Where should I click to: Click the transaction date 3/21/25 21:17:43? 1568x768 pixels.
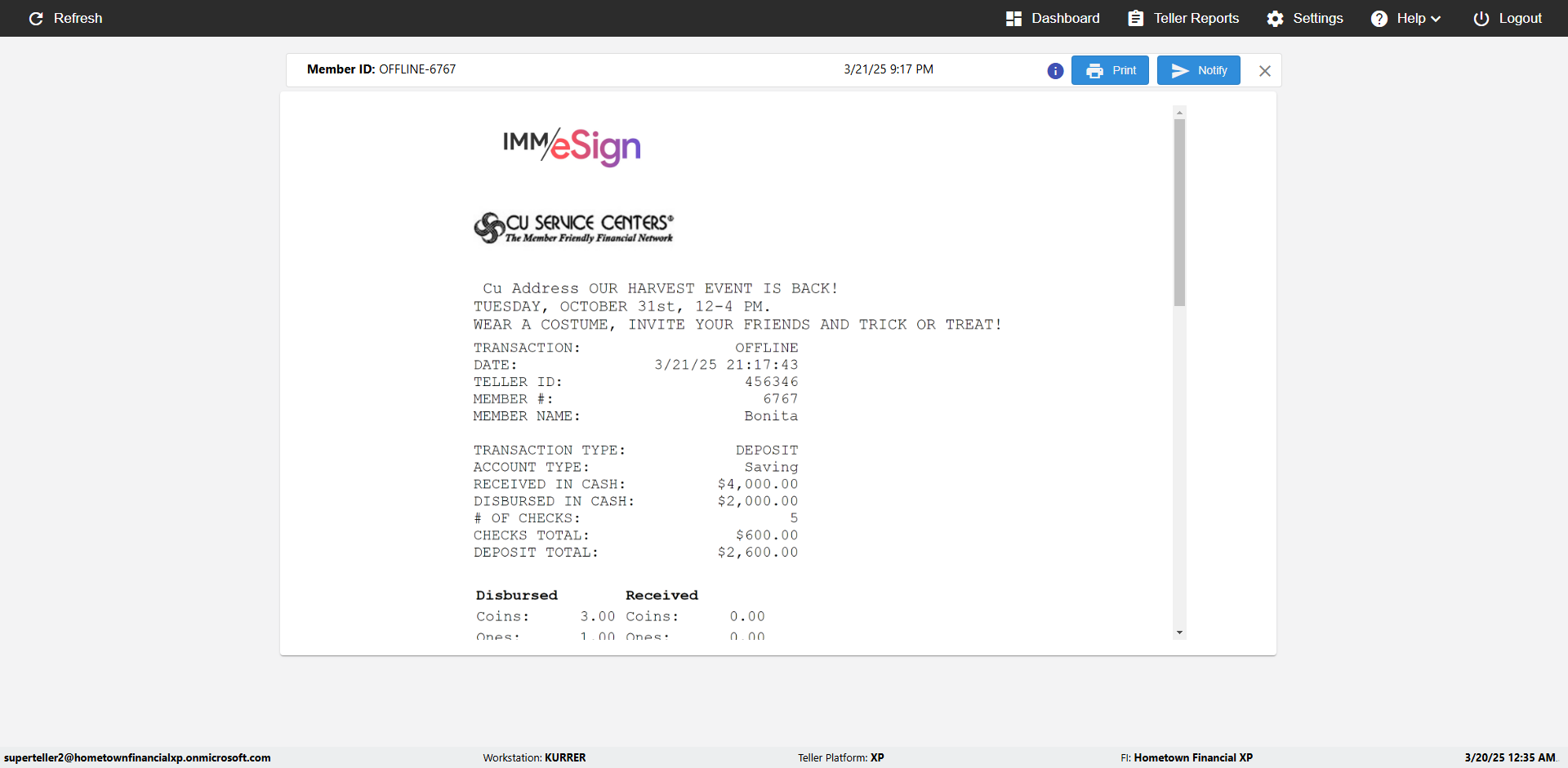727,365
